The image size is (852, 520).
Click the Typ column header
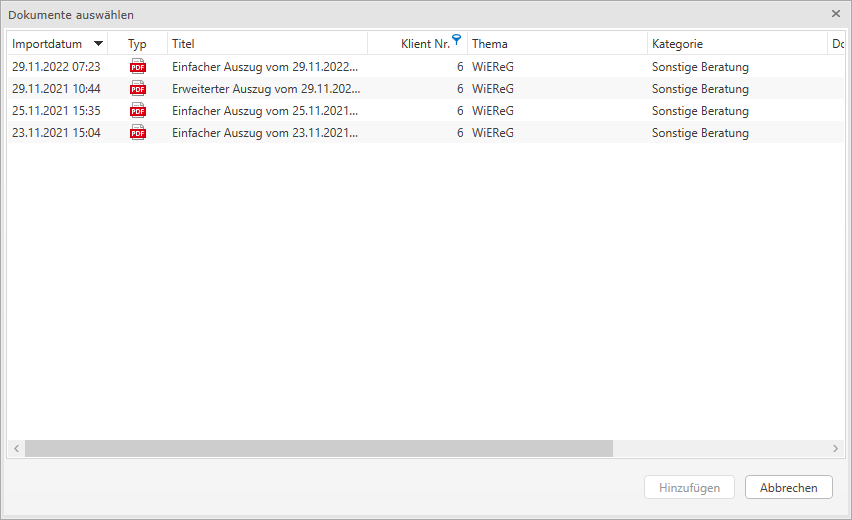137,44
